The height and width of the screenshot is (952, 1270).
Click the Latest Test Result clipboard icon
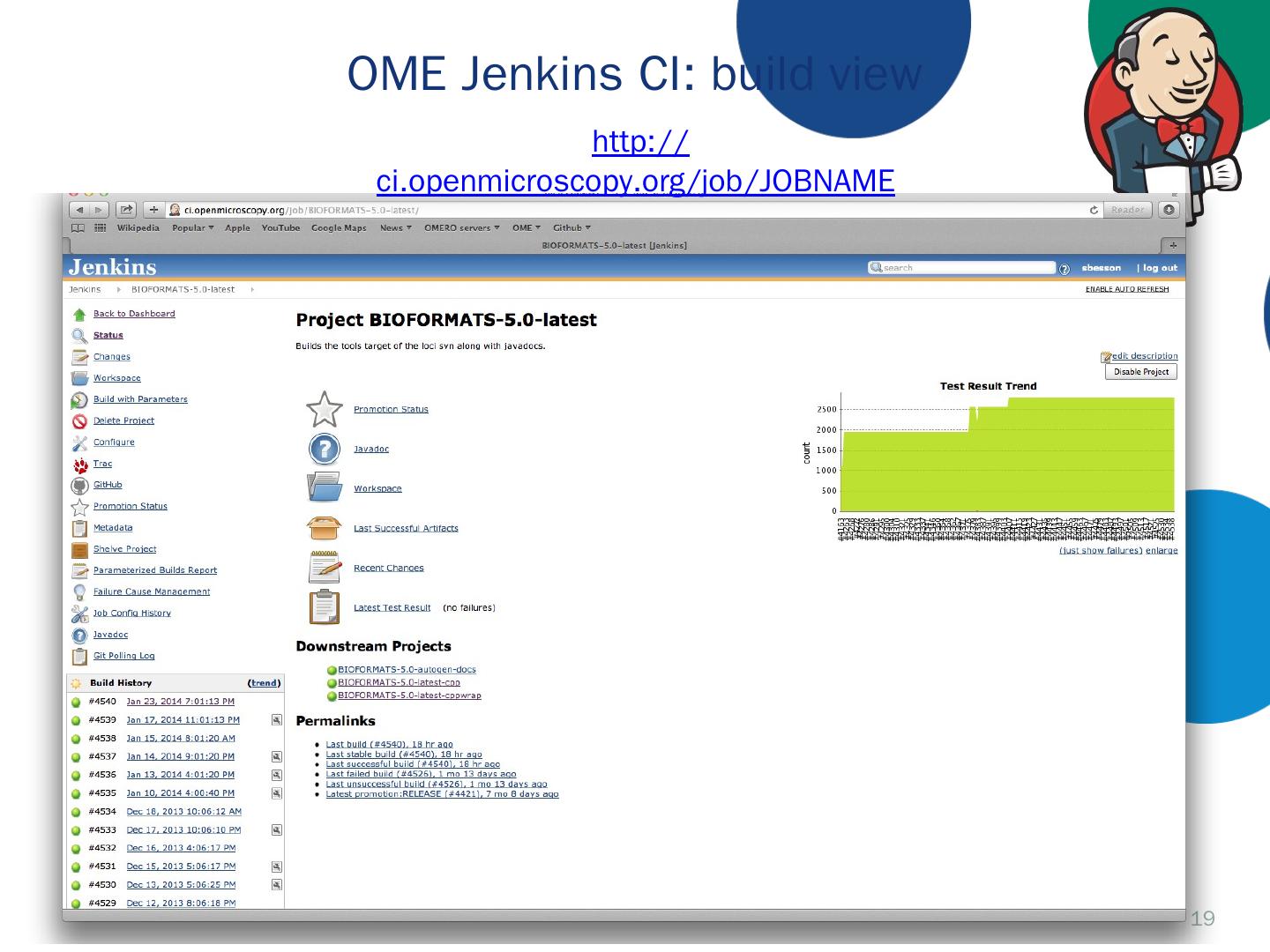click(x=325, y=607)
